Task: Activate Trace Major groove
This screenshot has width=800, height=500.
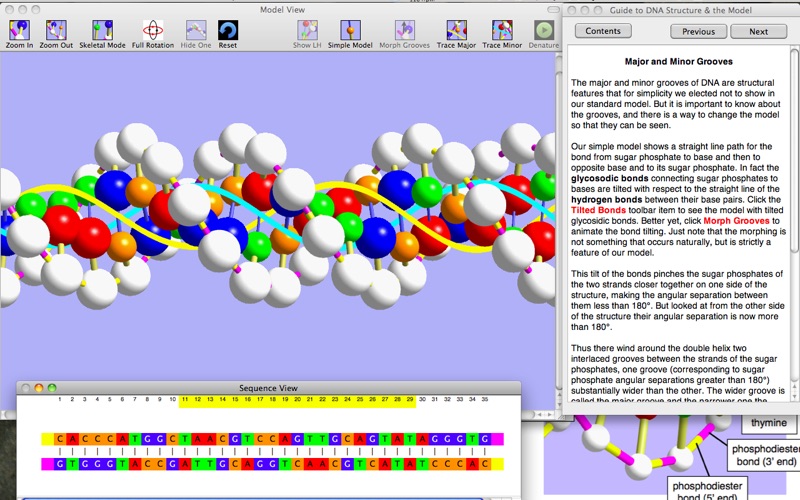Action: pyautogui.click(x=456, y=34)
